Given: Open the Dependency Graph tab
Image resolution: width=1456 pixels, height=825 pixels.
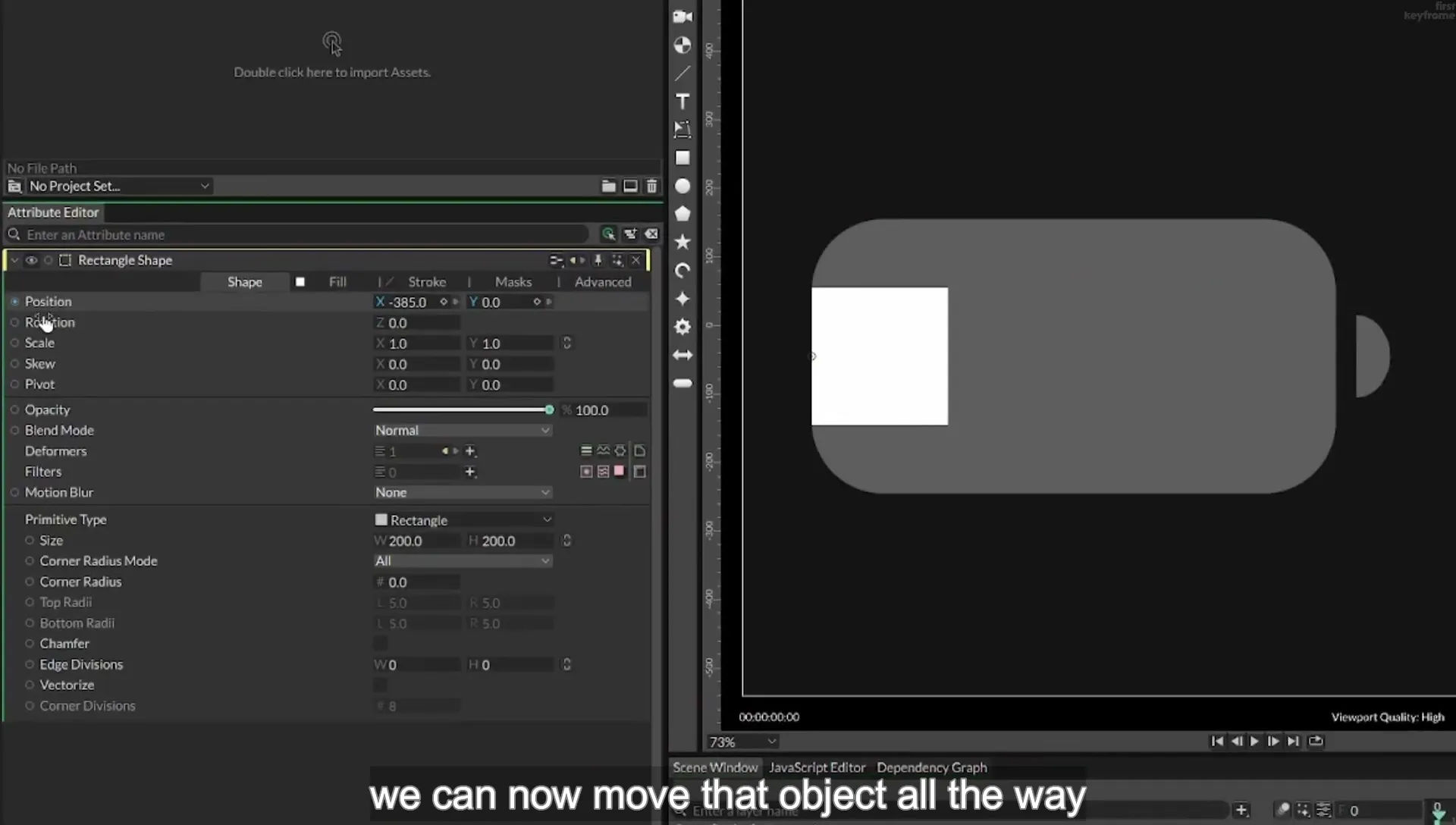Looking at the screenshot, I should pyautogui.click(x=932, y=767).
